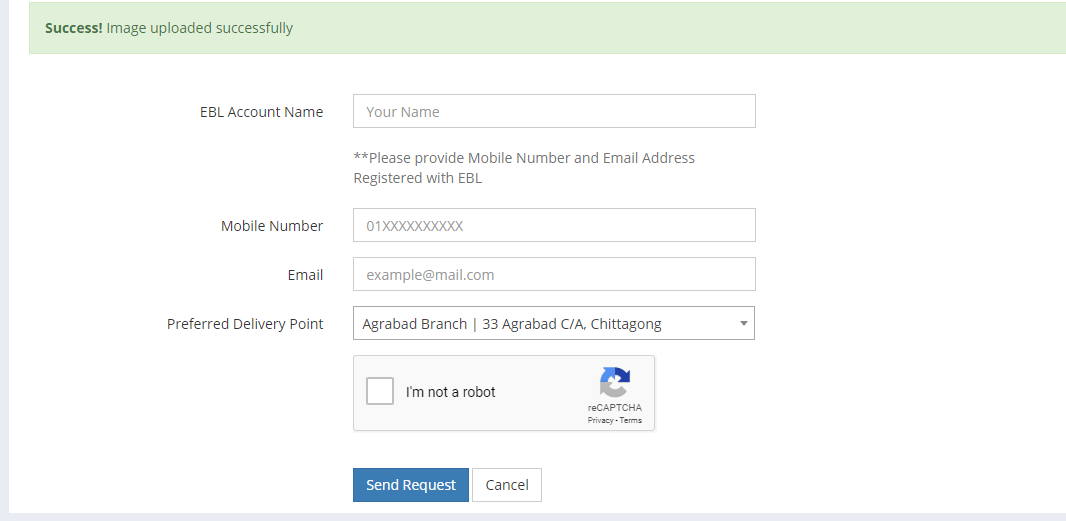1066x521 pixels.
Task: Focus the Mobile Number input field
Action: [554, 225]
